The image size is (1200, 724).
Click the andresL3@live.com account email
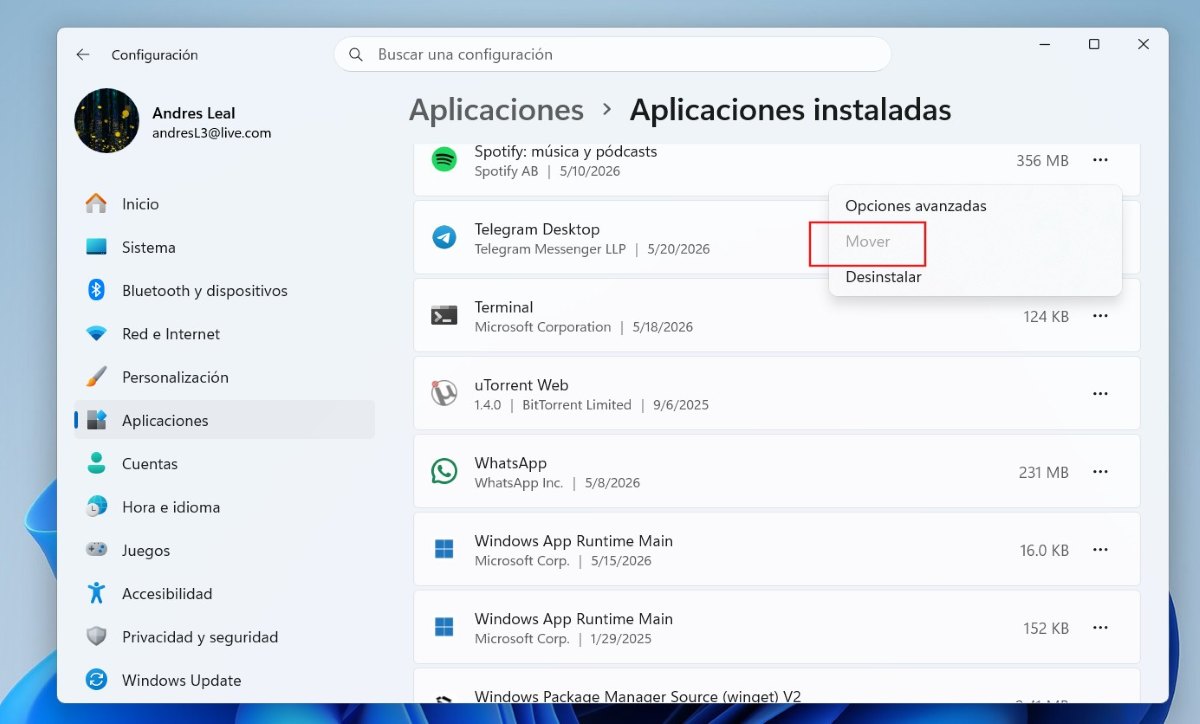211,133
